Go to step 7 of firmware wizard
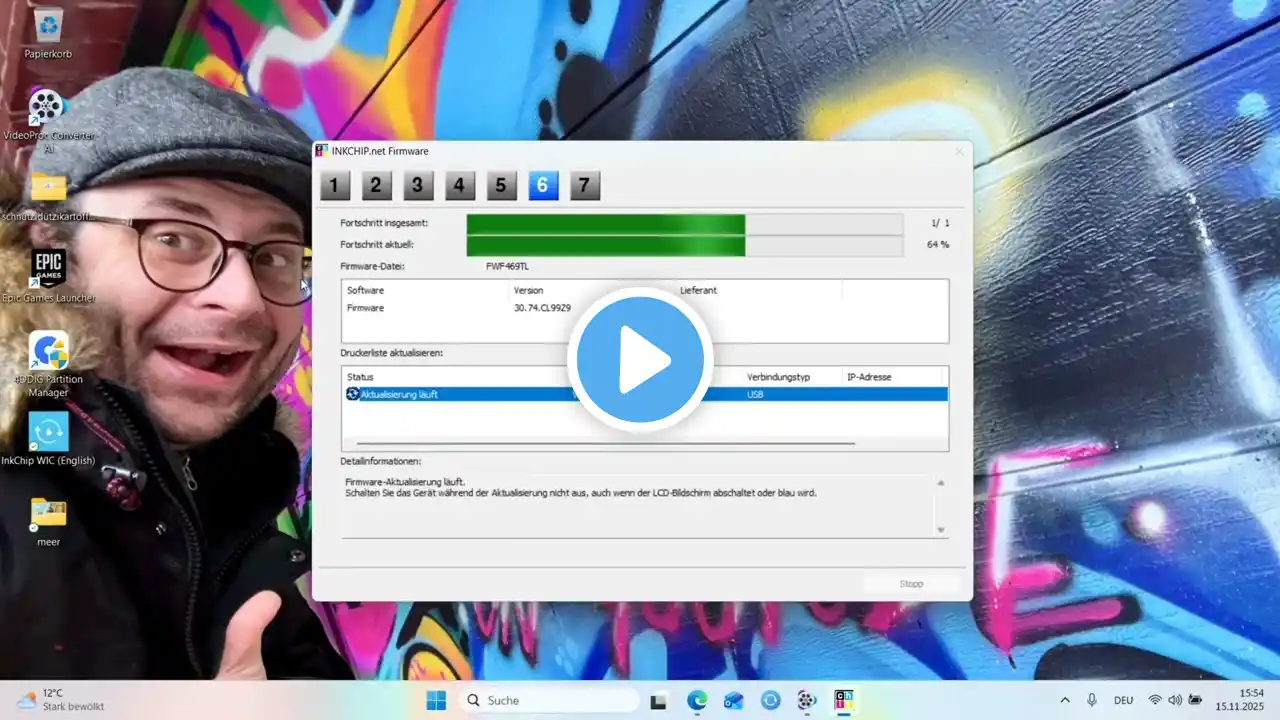This screenshot has width=1280, height=720. (x=584, y=185)
